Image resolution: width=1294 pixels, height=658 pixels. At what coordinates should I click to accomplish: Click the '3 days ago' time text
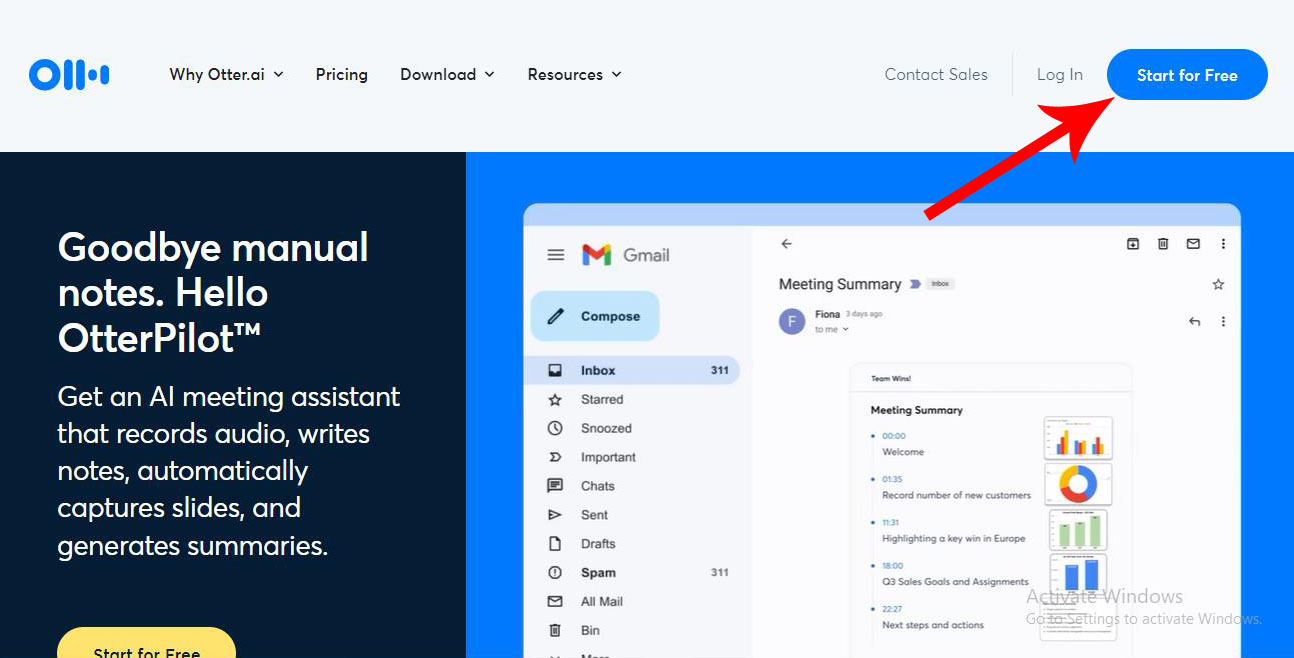pyautogui.click(x=864, y=314)
